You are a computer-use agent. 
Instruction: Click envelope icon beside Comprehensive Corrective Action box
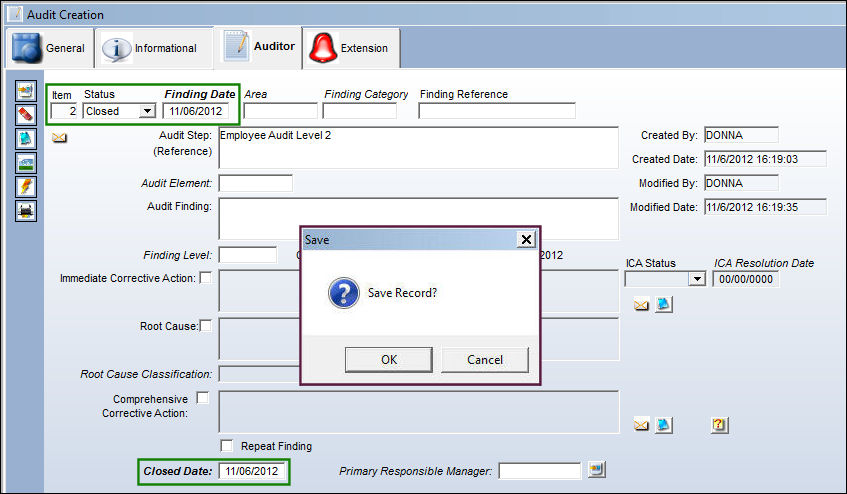coord(641,425)
